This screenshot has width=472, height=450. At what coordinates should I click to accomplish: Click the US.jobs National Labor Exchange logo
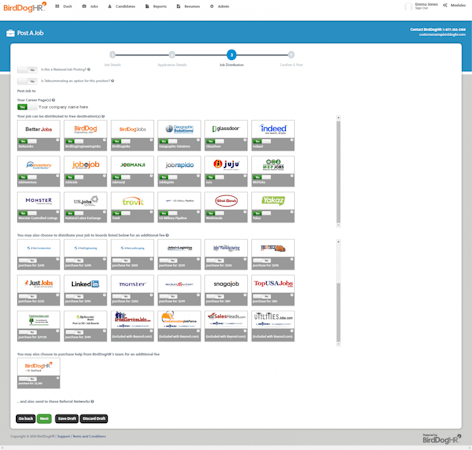click(86, 201)
